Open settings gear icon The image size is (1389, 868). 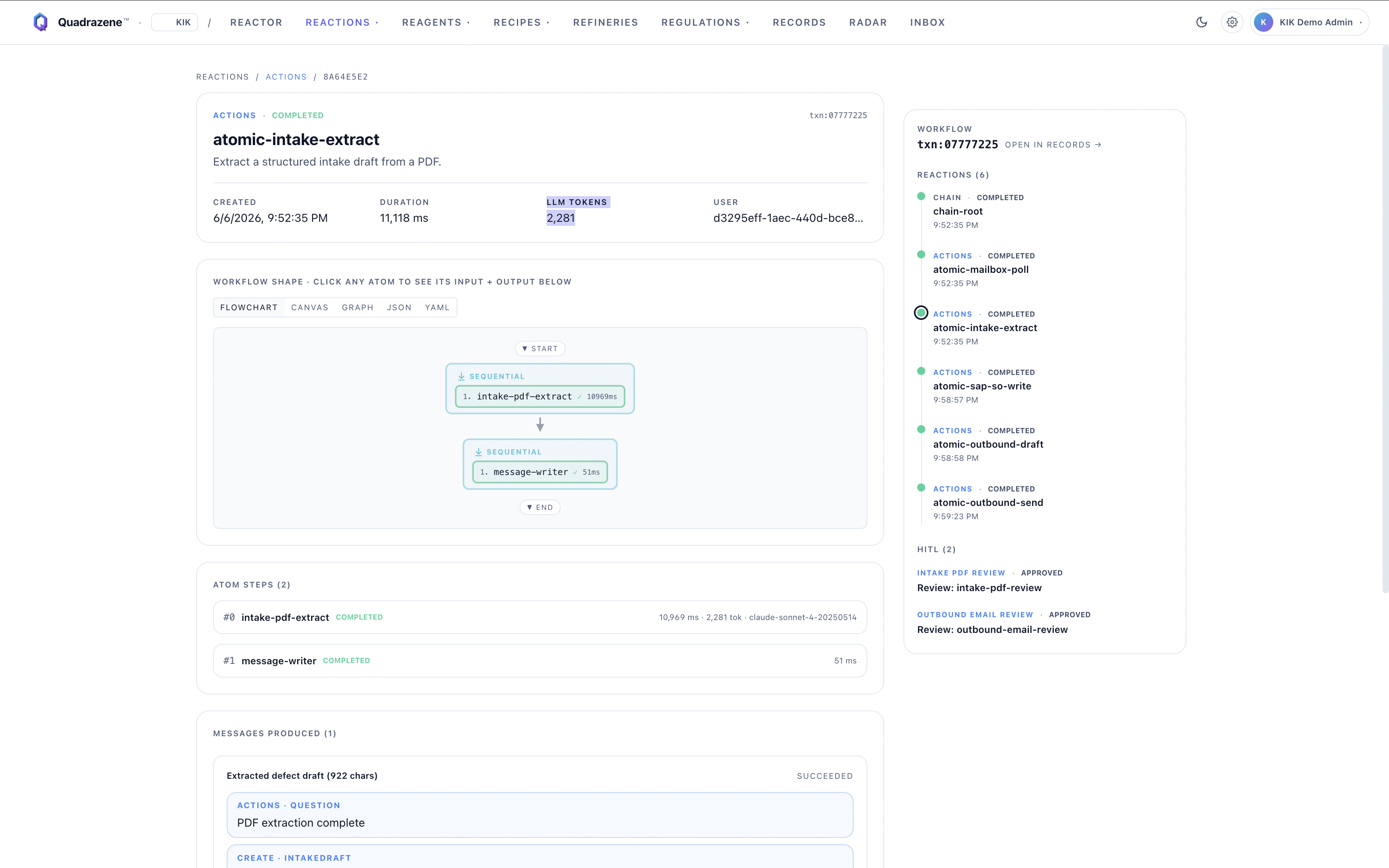click(1232, 23)
